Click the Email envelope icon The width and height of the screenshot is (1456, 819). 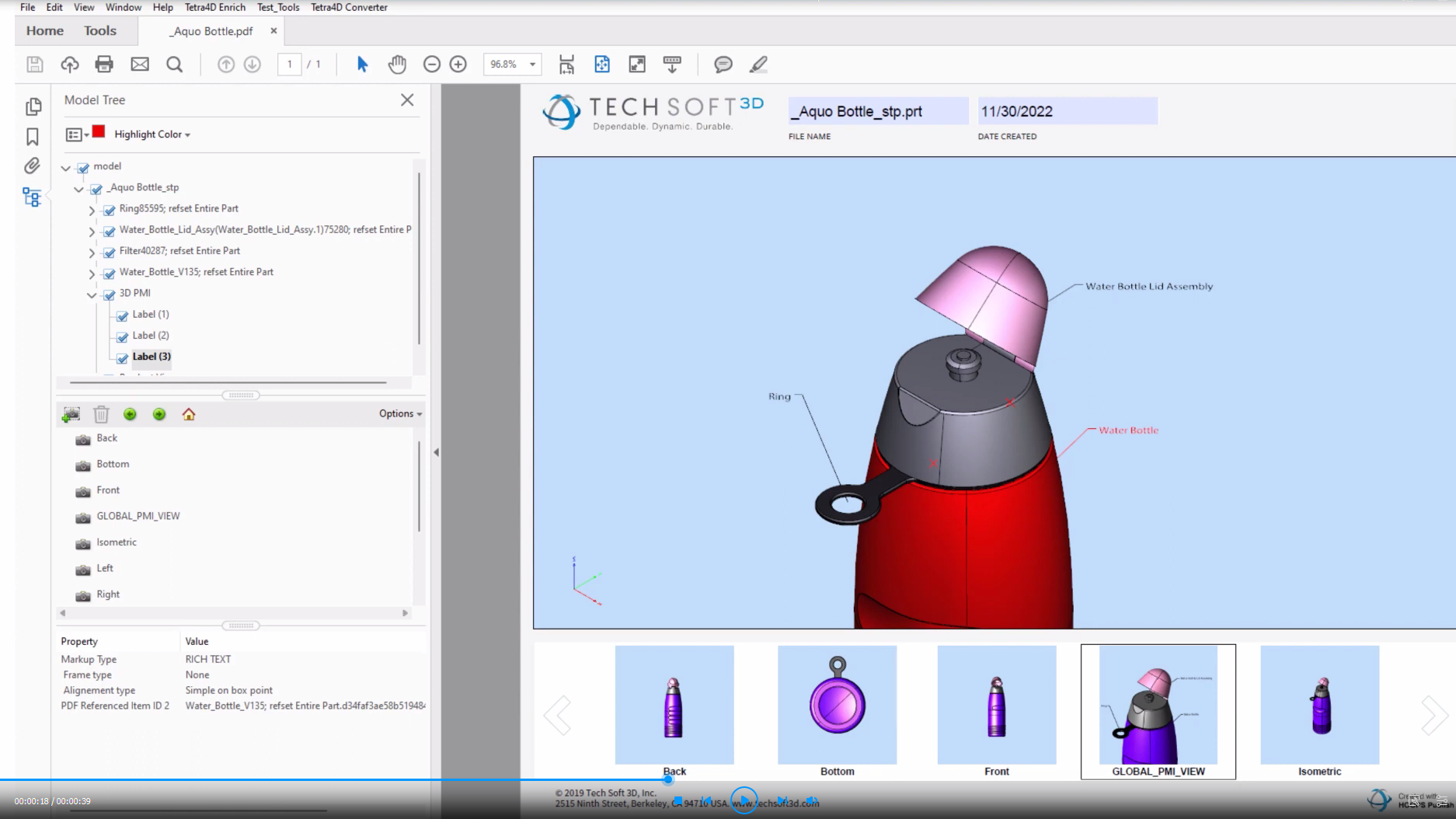[140, 64]
